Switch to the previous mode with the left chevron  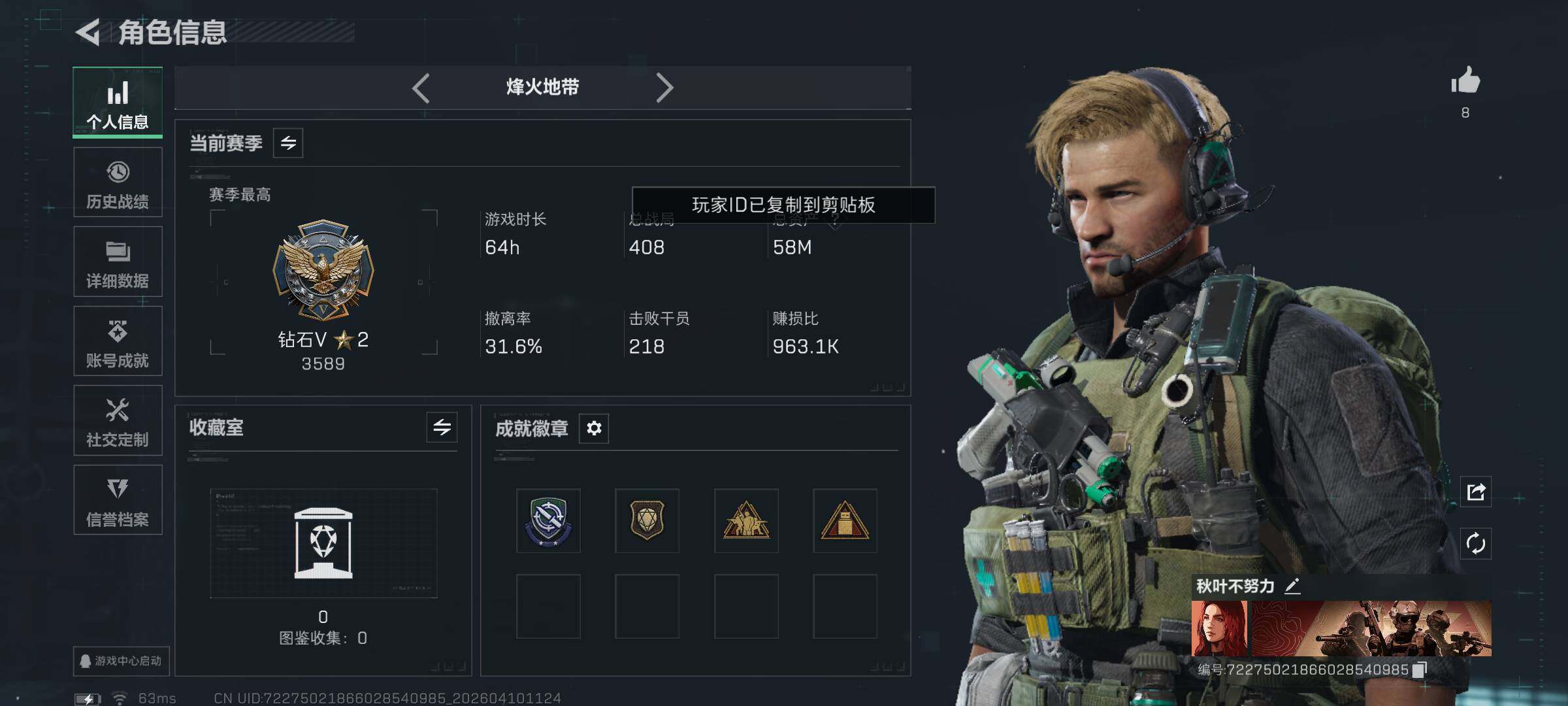click(421, 88)
